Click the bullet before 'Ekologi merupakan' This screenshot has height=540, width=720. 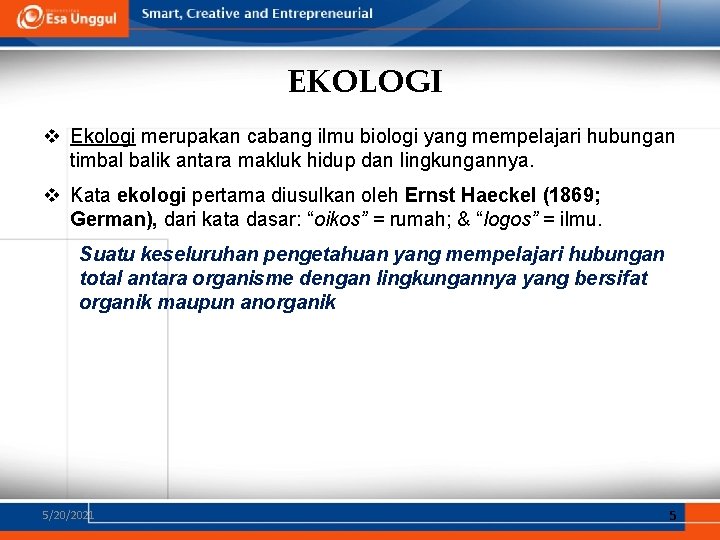click(x=52, y=136)
